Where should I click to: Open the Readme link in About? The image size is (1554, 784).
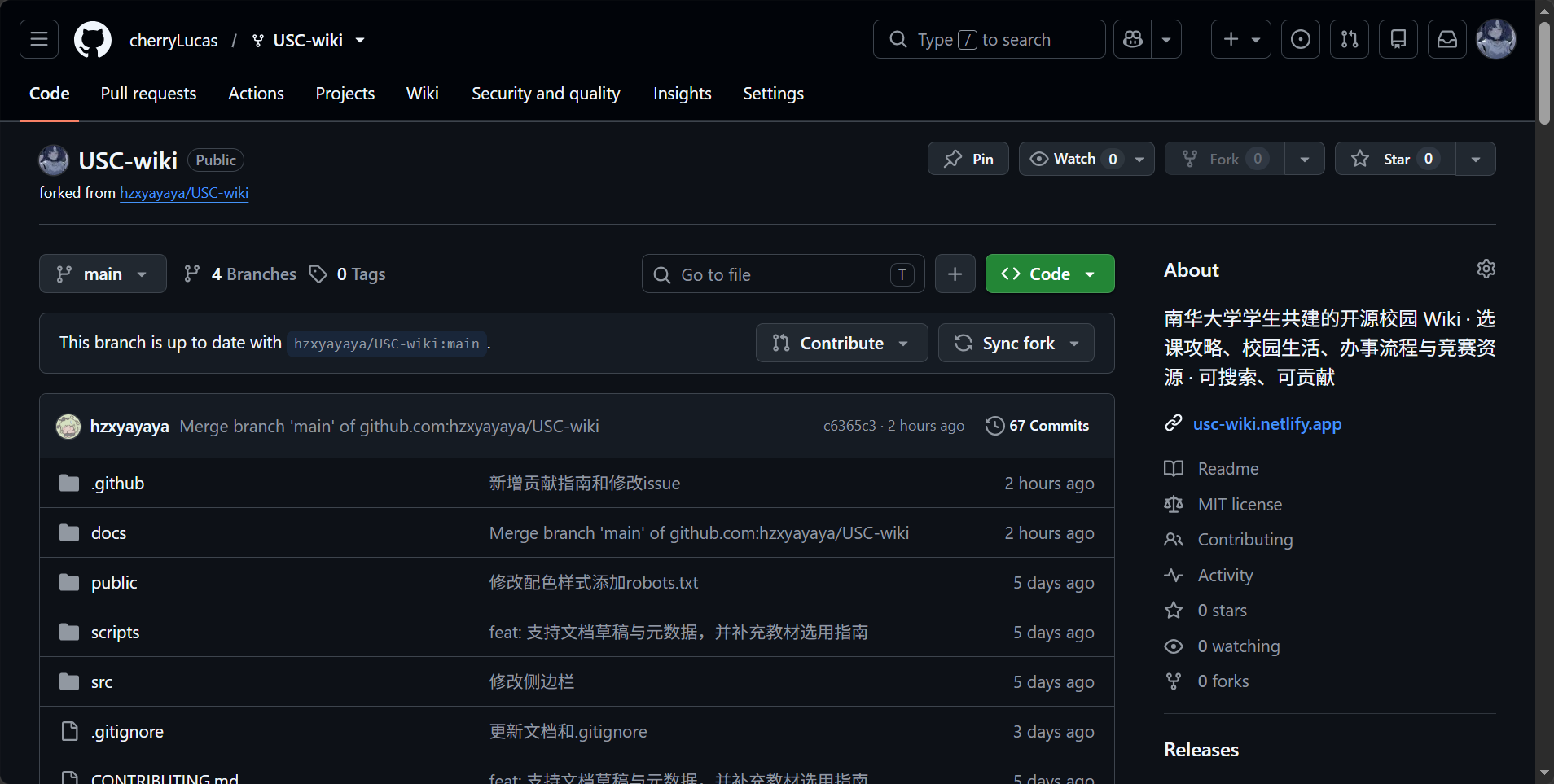click(1228, 469)
